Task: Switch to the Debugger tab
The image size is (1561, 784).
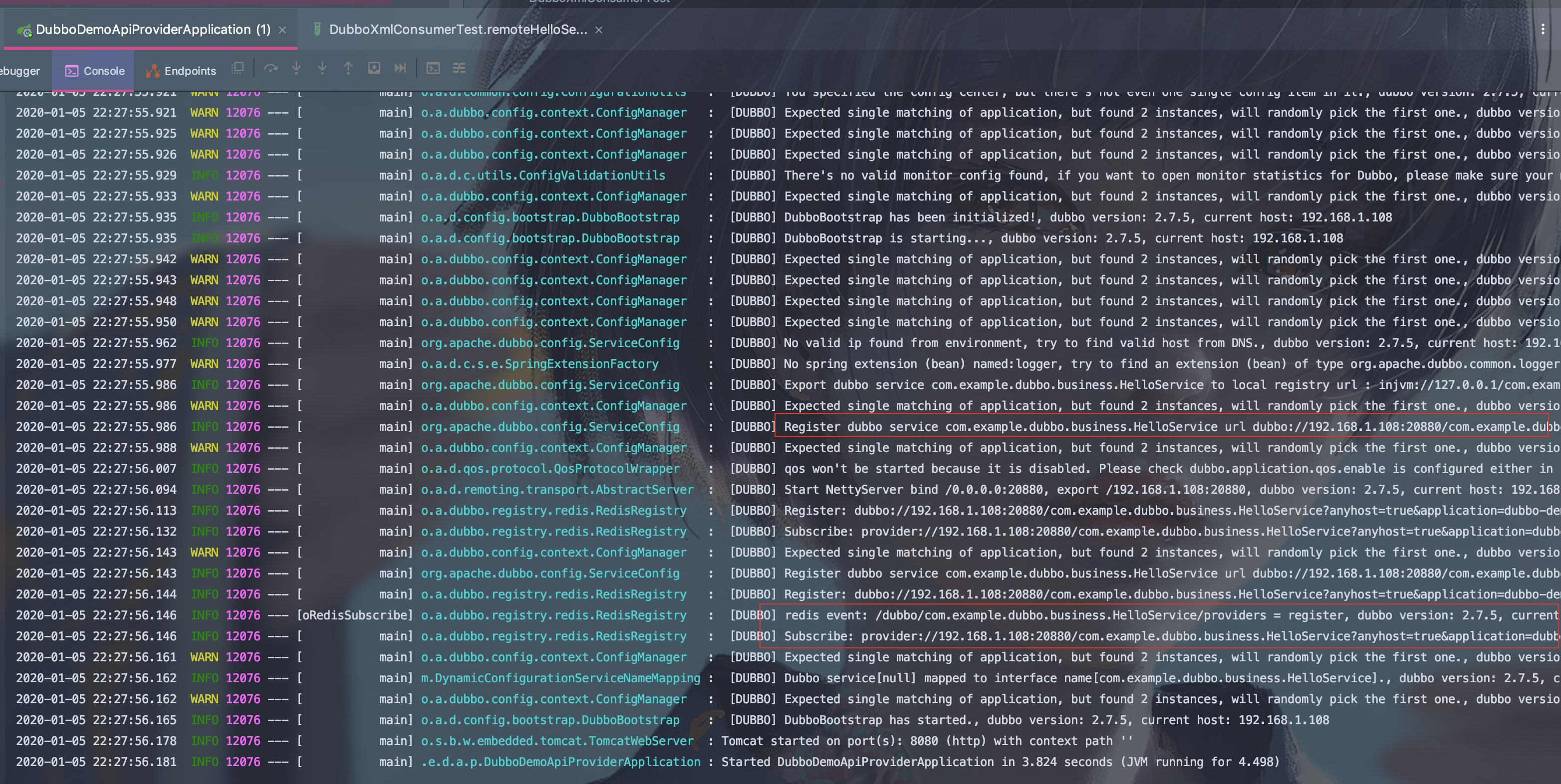Action: pos(19,71)
